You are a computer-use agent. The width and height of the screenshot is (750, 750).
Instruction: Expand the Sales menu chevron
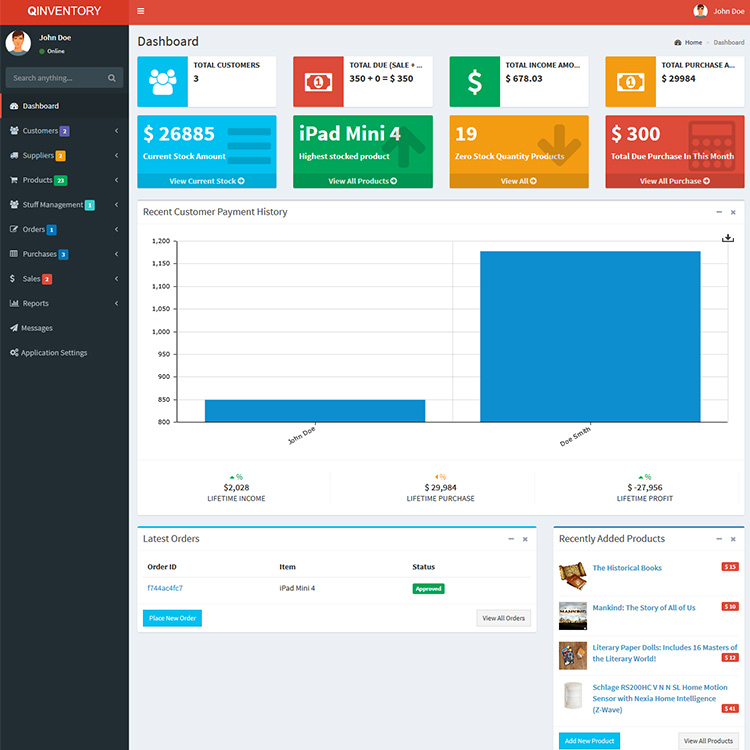(x=116, y=278)
